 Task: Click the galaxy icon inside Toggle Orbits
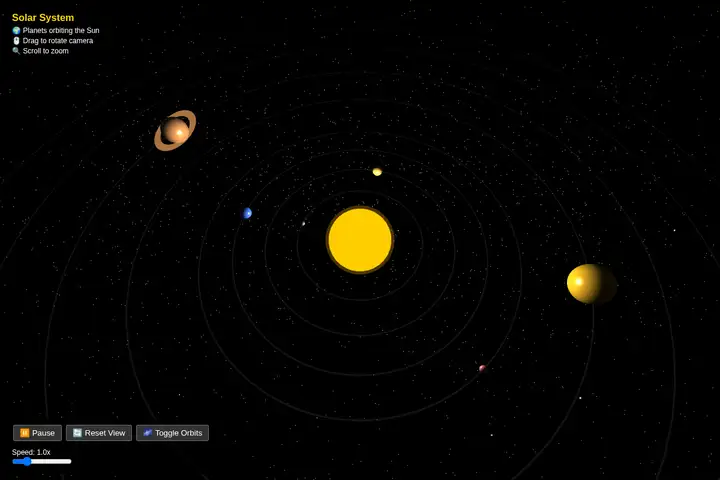pos(147,433)
